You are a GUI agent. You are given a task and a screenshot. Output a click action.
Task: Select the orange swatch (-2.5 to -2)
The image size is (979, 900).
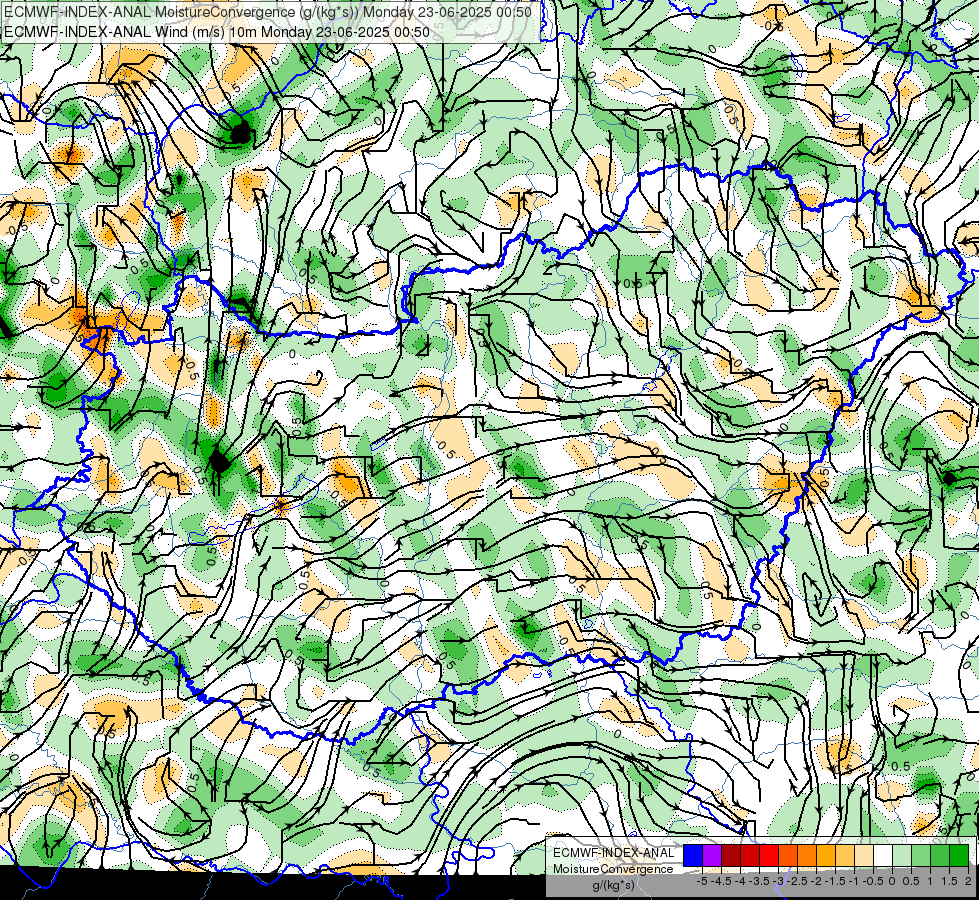coord(807,855)
